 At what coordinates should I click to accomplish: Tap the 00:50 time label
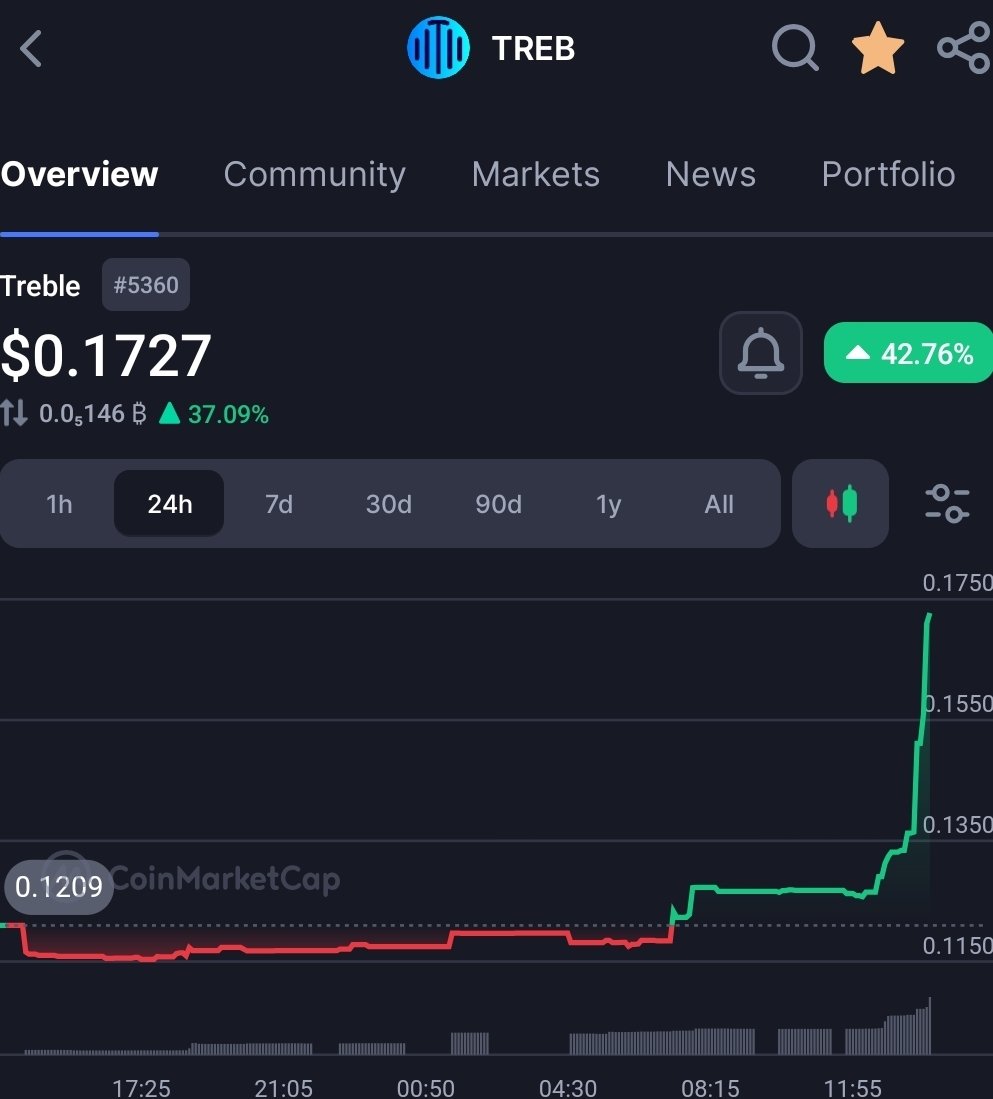click(x=425, y=1088)
